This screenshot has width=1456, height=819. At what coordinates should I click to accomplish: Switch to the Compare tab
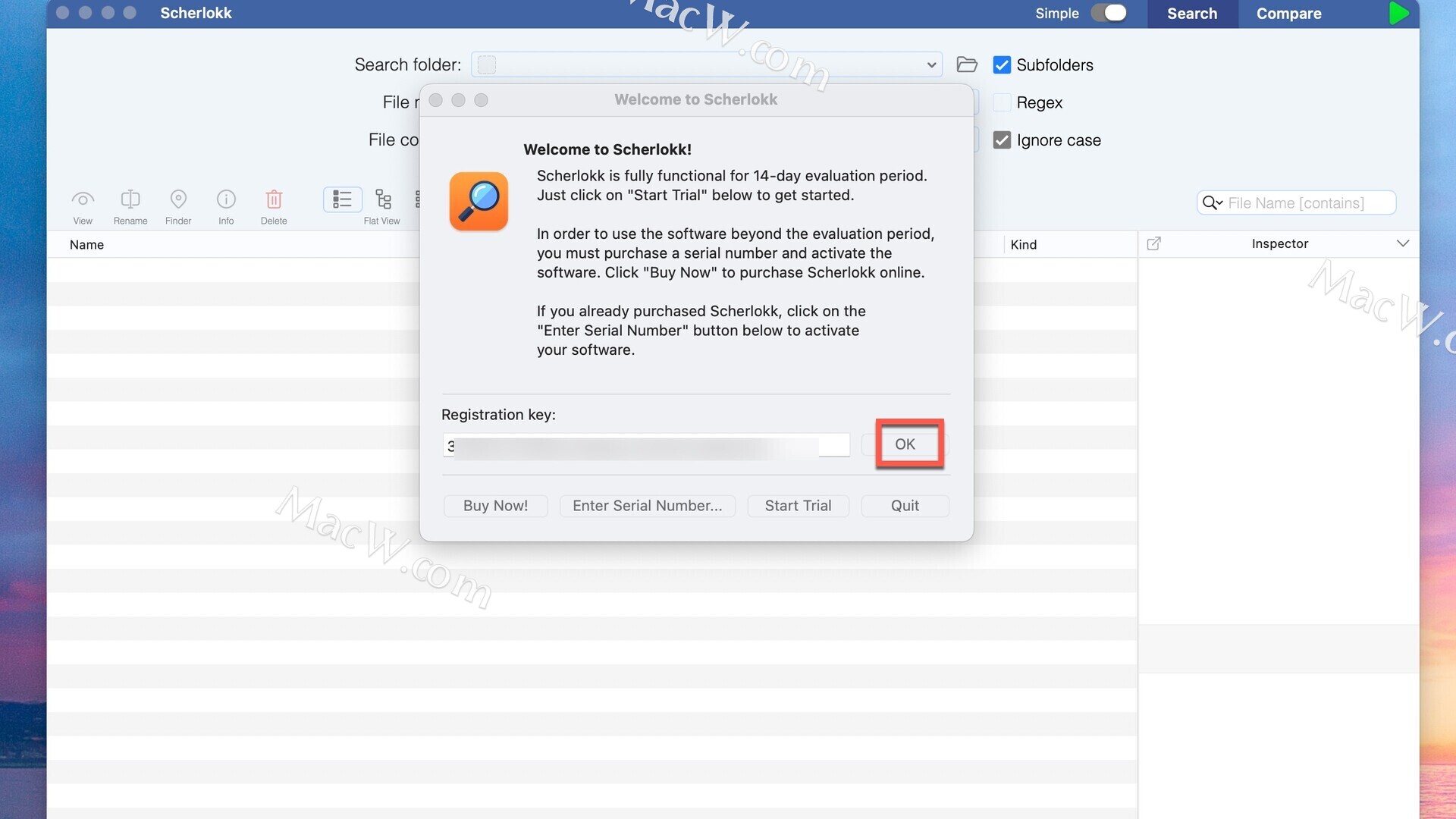[1288, 14]
